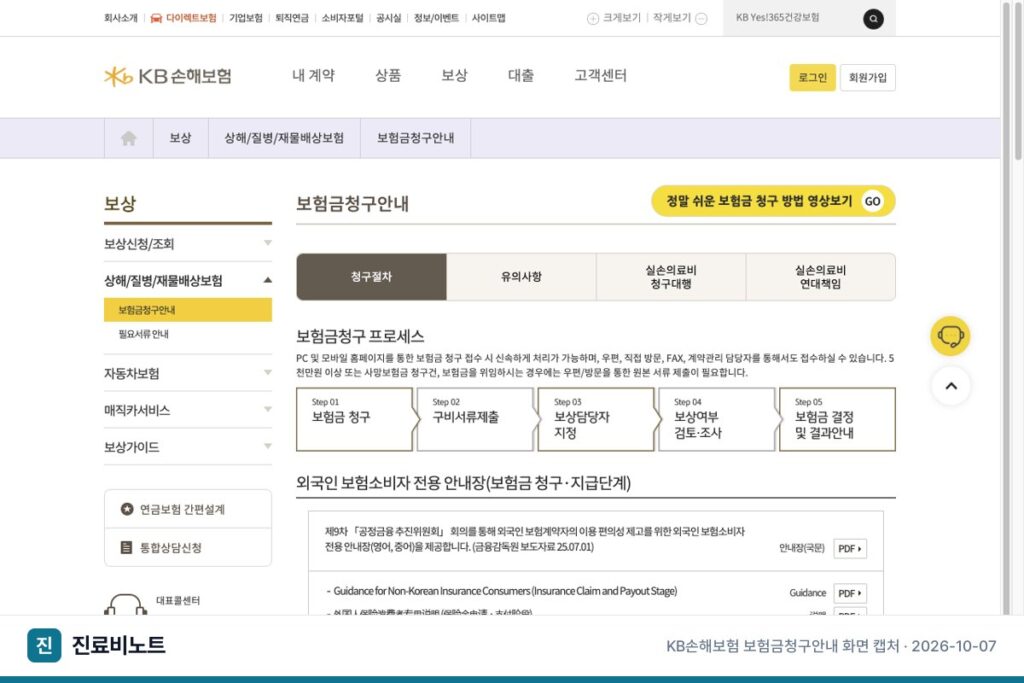
Task: Click the Step 01 보험금 청구 box
Action: click(x=355, y=419)
